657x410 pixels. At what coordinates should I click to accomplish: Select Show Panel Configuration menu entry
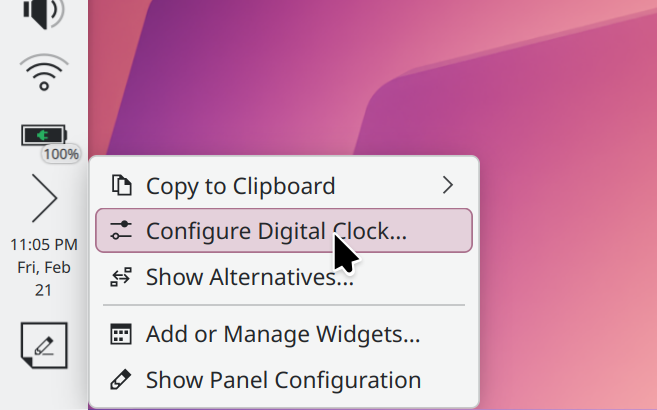pyautogui.click(x=283, y=380)
